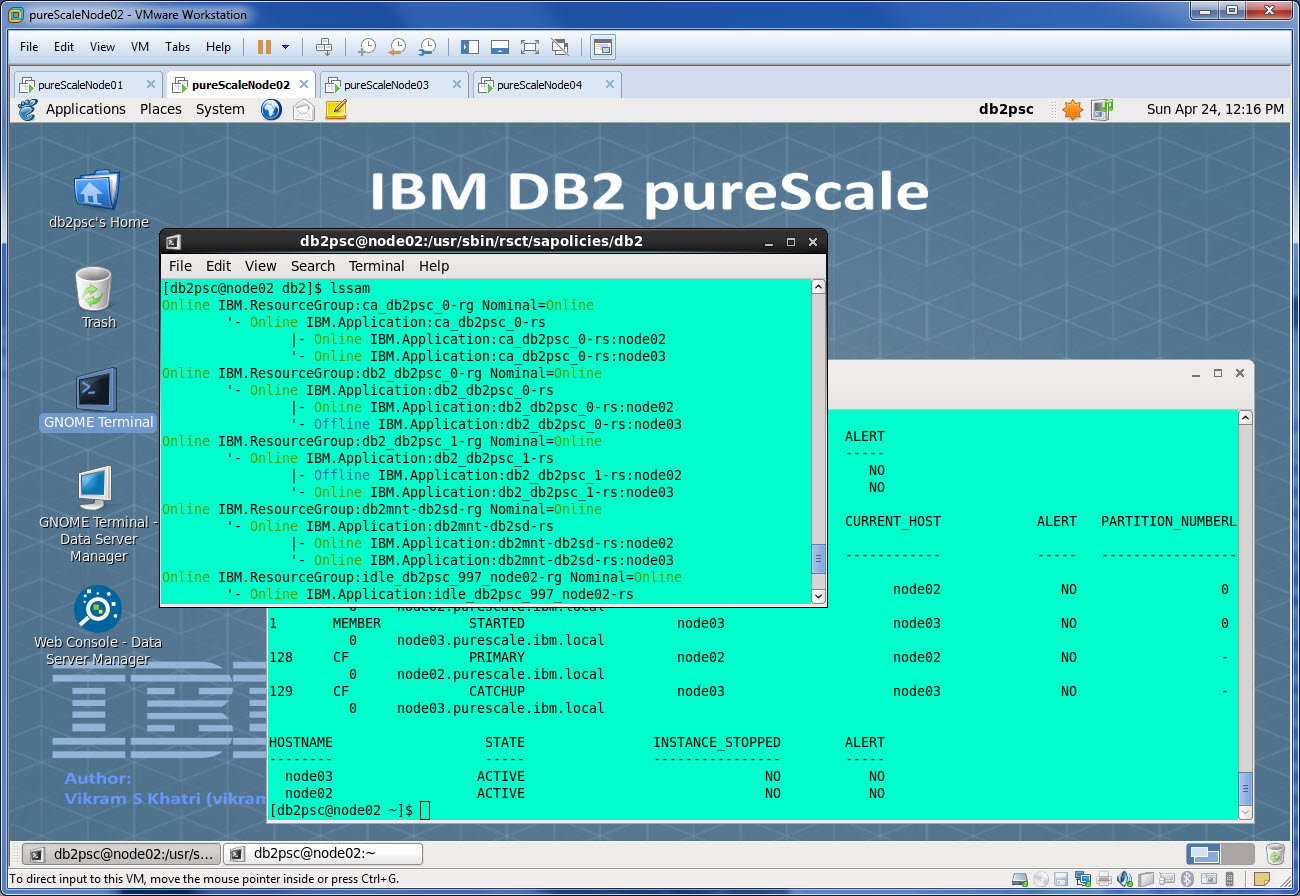Click the hard disk device status icon
Viewport: 1300px width, 896px height.
1020,879
